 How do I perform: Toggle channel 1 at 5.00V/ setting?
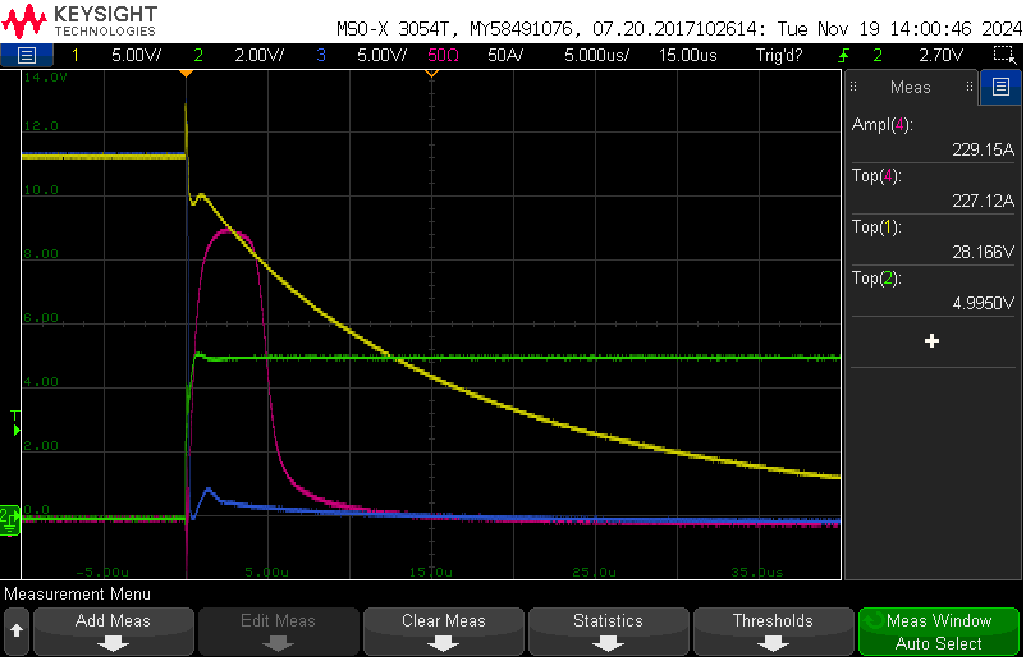(x=118, y=55)
